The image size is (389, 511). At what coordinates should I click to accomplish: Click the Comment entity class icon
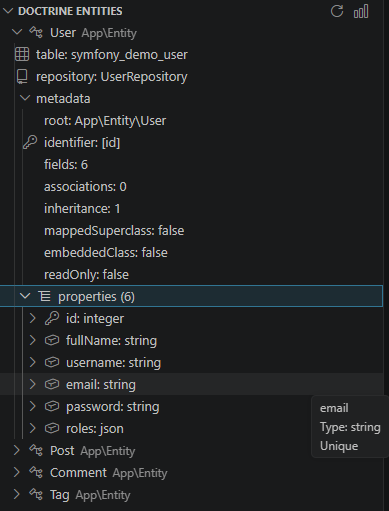coord(36,472)
